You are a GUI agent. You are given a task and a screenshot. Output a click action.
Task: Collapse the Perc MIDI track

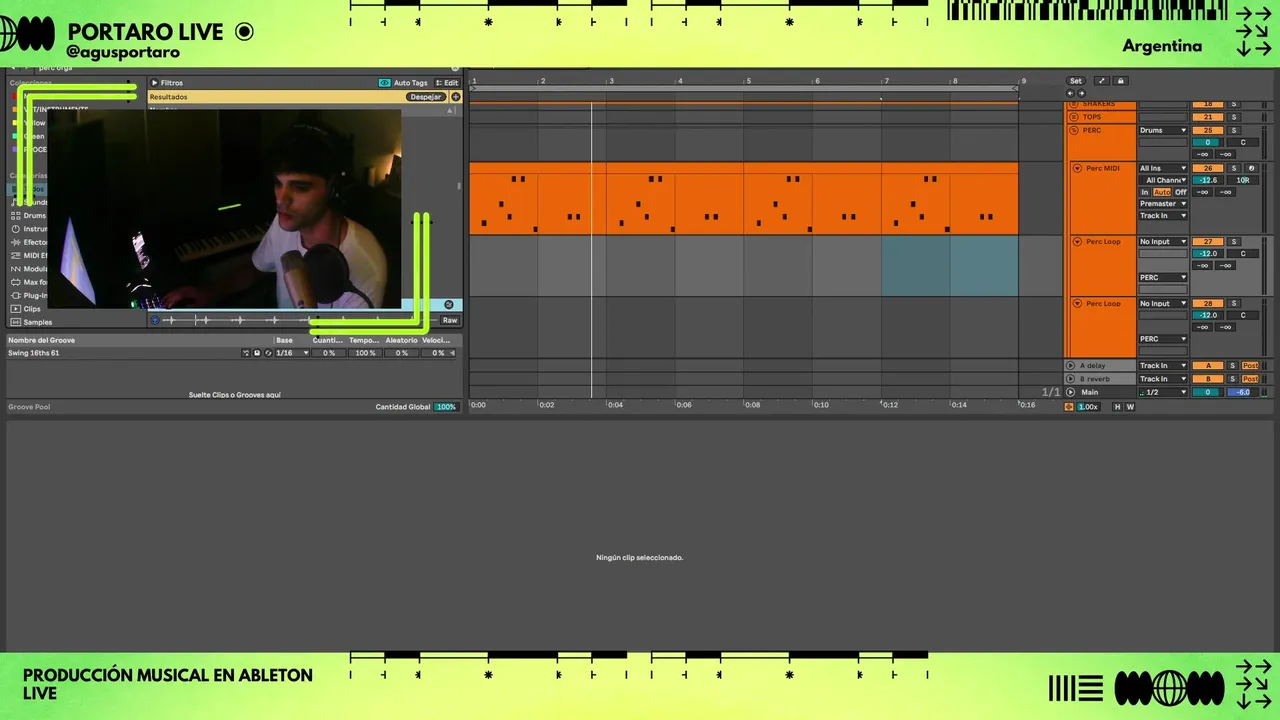(x=1077, y=168)
